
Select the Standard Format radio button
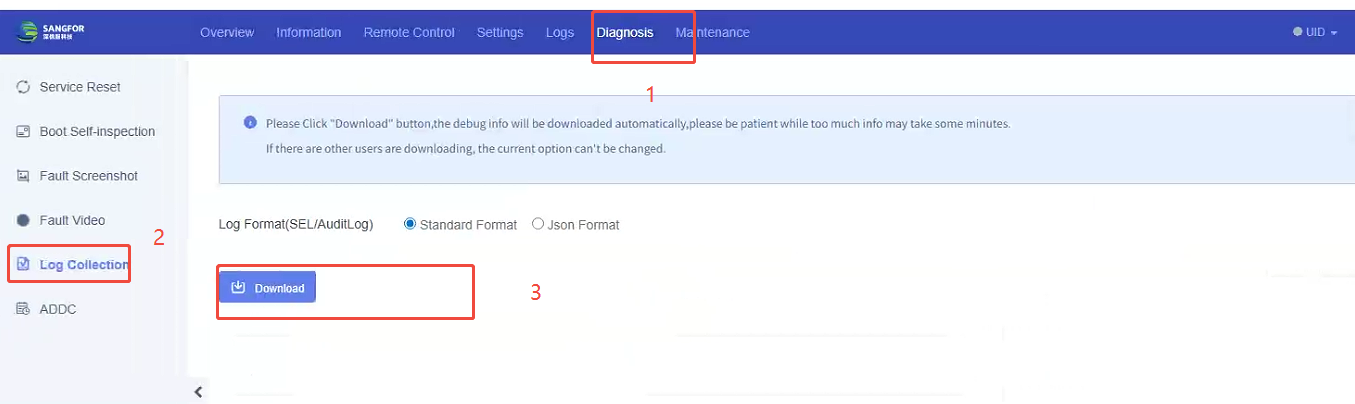410,224
